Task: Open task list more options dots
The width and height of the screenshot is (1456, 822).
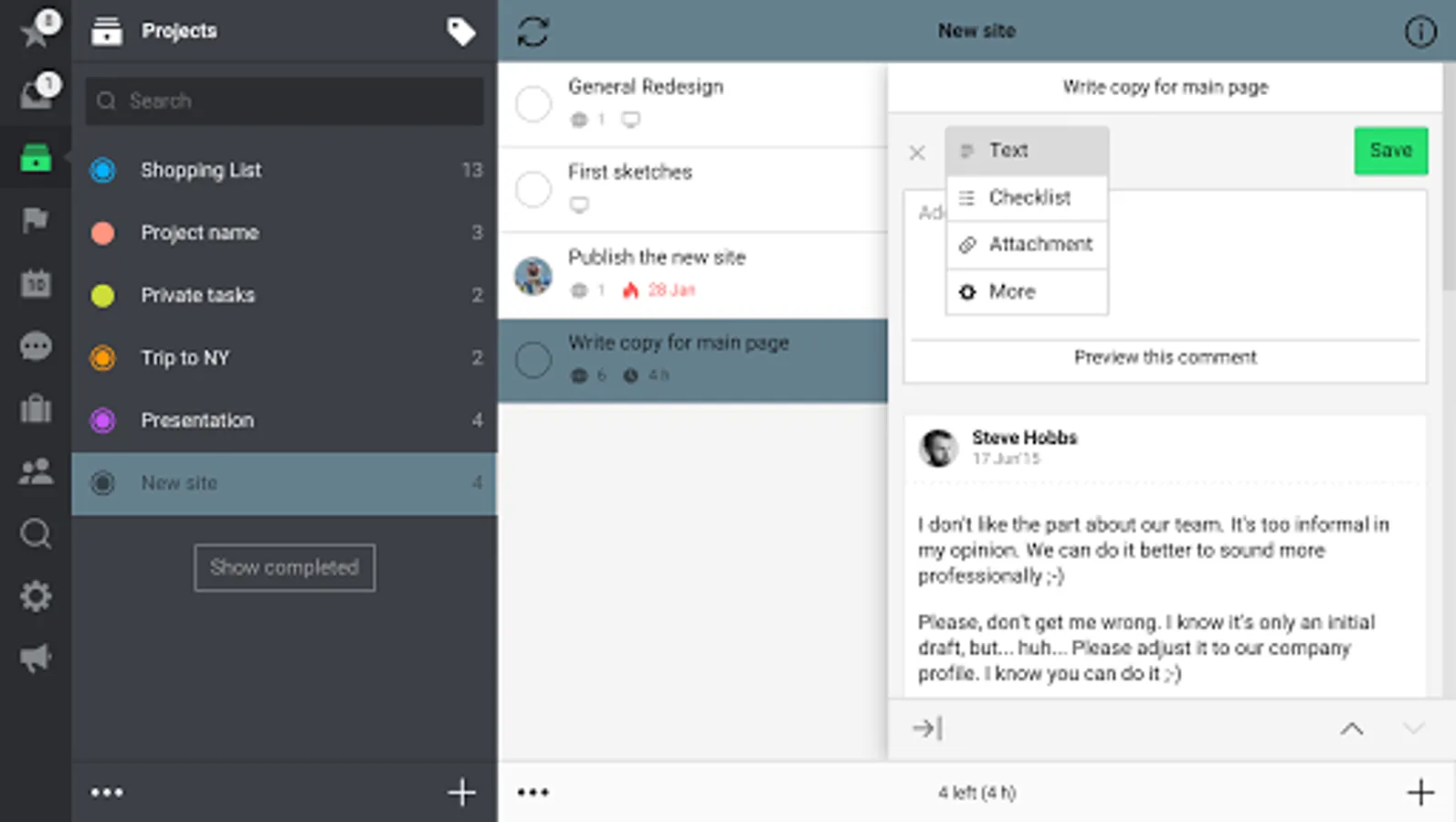Action: pyautogui.click(x=533, y=792)
